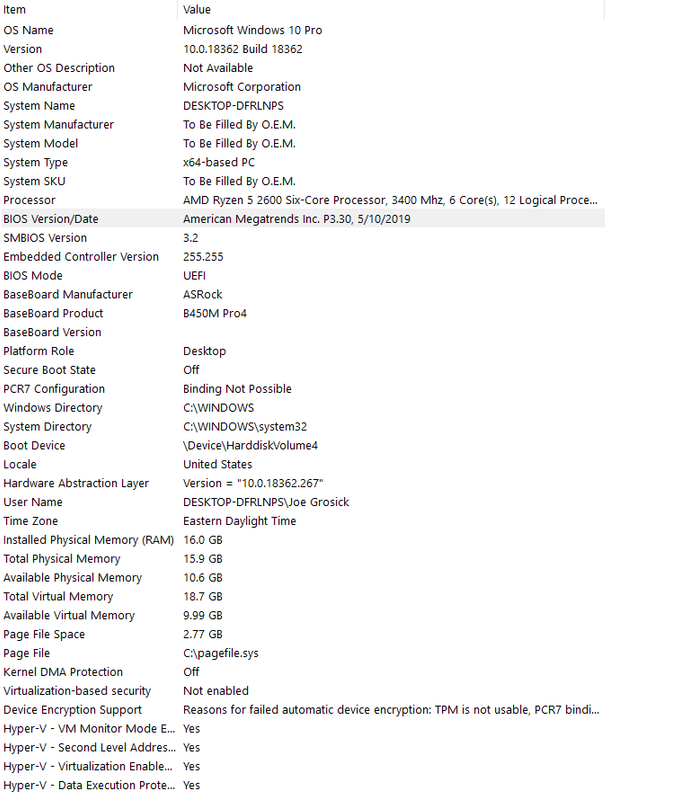Select the Hyper-V Second Level Address row
The width and height of the screenshot is (680, 800).
tap(303, 747)
